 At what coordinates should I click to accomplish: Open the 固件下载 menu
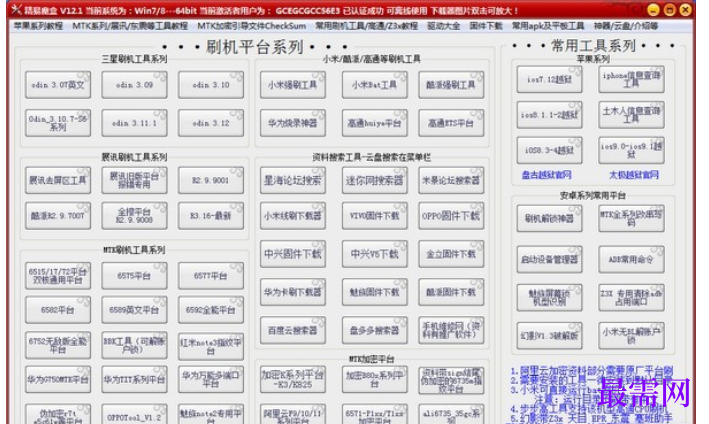486,26
